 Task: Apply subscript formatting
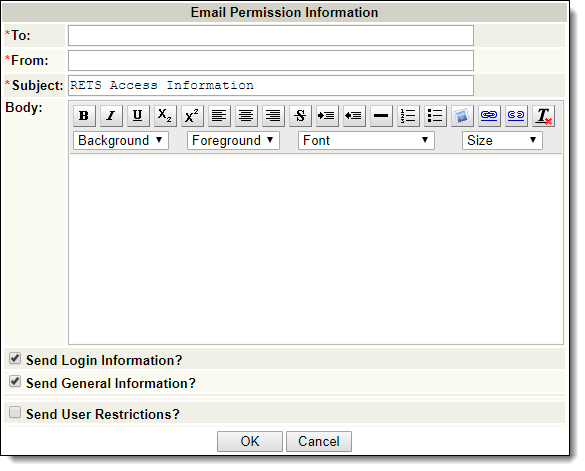click(x=165, y=116)
